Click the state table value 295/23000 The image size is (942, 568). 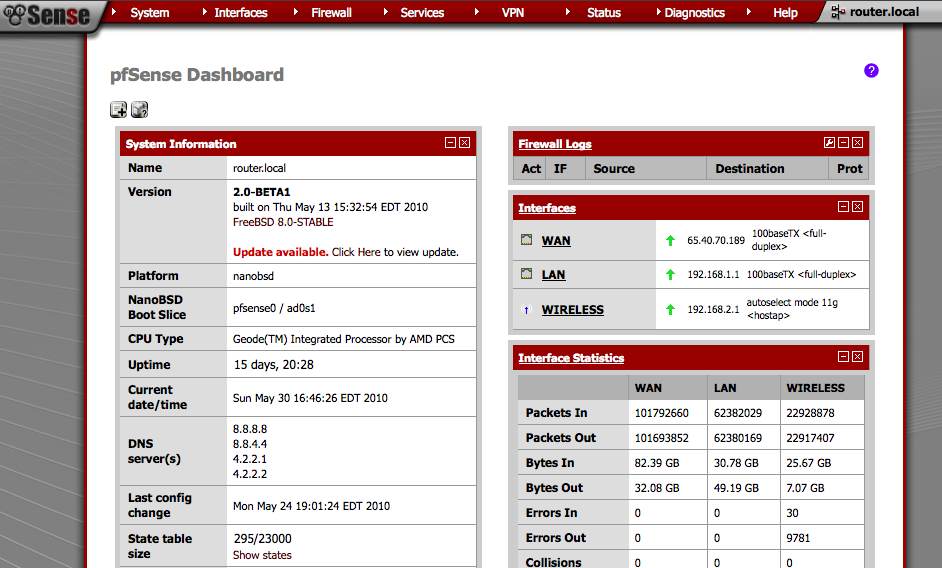(263, 539)
